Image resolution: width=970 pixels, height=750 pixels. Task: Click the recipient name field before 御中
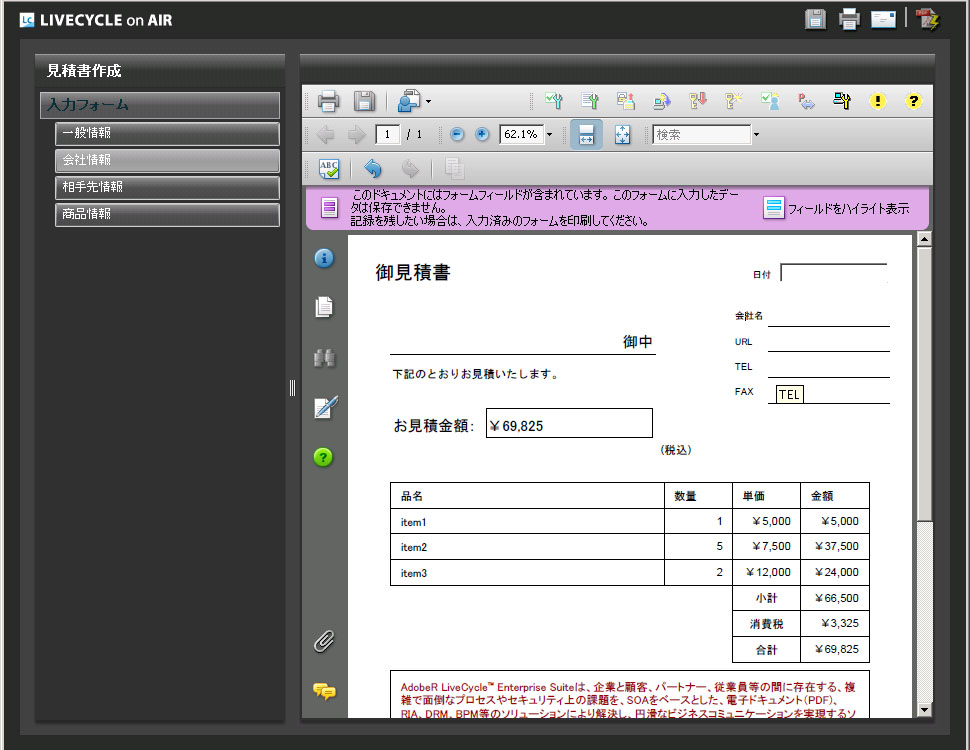tap(505, 342)
